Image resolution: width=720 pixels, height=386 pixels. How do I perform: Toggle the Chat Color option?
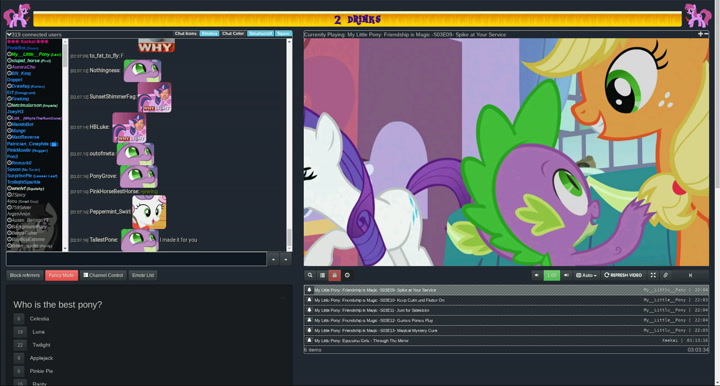pyautogui.click(x=233, y=34)
